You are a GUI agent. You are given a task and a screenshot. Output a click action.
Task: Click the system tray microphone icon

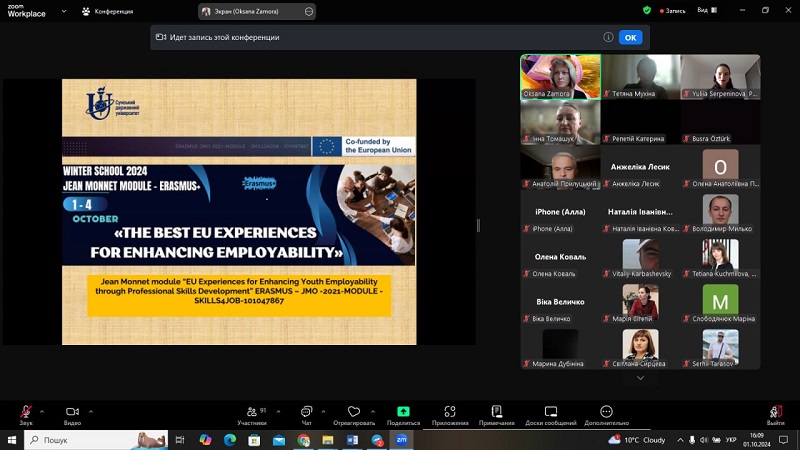[692, 440]
